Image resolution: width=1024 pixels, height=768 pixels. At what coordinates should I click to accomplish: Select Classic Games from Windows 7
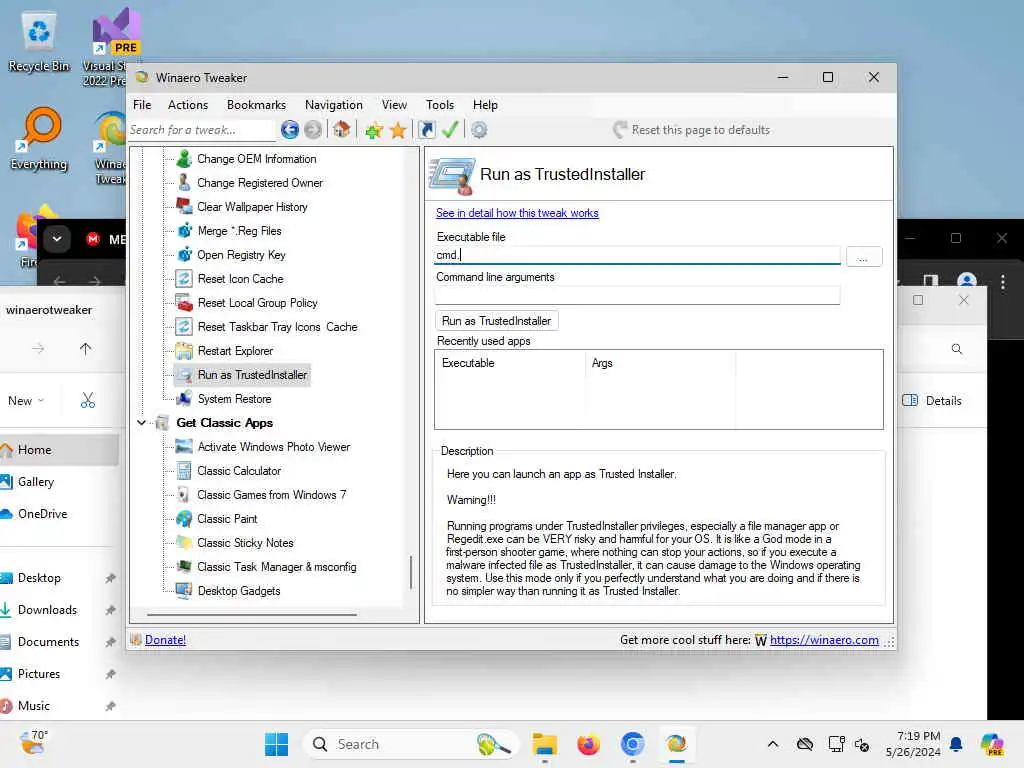point(272,495)
